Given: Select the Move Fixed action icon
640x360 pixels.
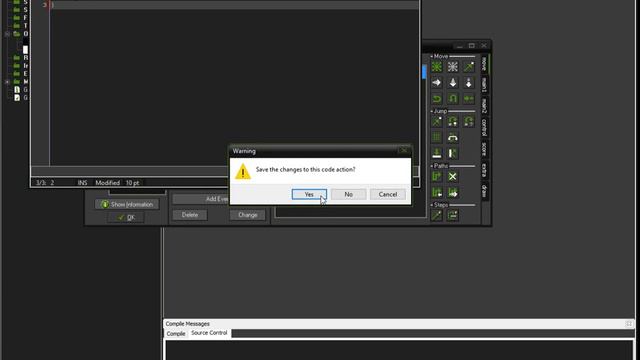Looking at the screenshot, I should 437,67.
